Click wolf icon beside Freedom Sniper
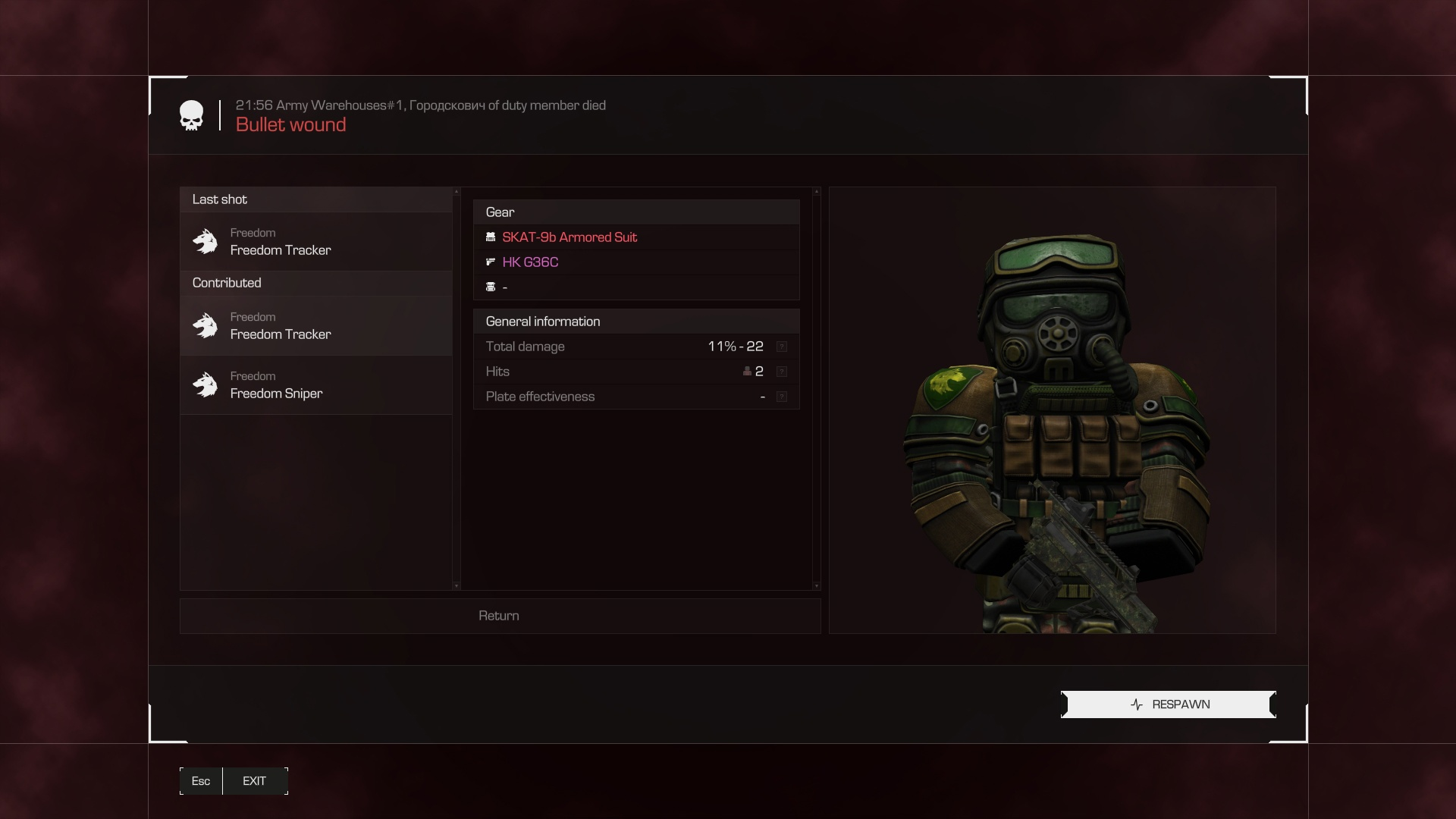 tap(205, 385)
